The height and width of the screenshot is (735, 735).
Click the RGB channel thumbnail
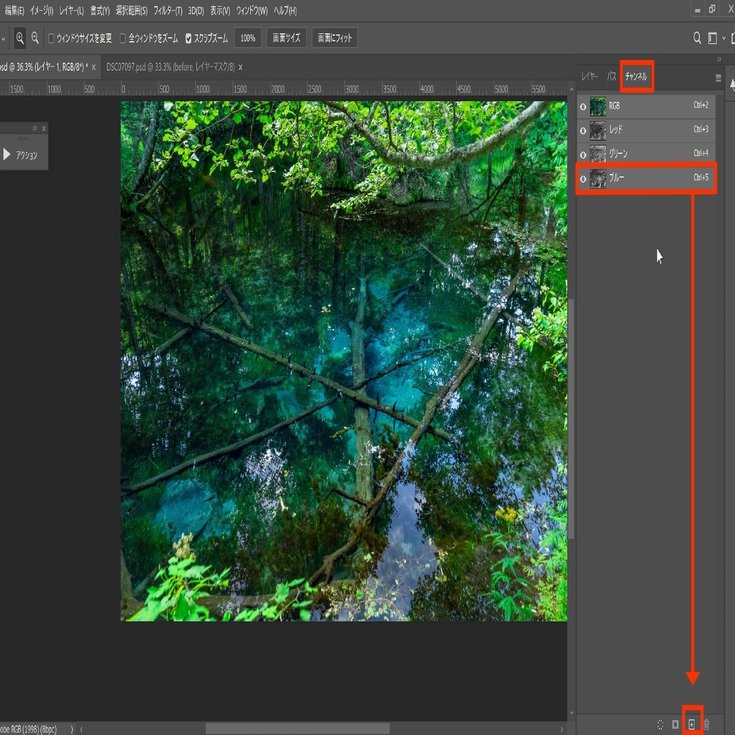point(598,106)
